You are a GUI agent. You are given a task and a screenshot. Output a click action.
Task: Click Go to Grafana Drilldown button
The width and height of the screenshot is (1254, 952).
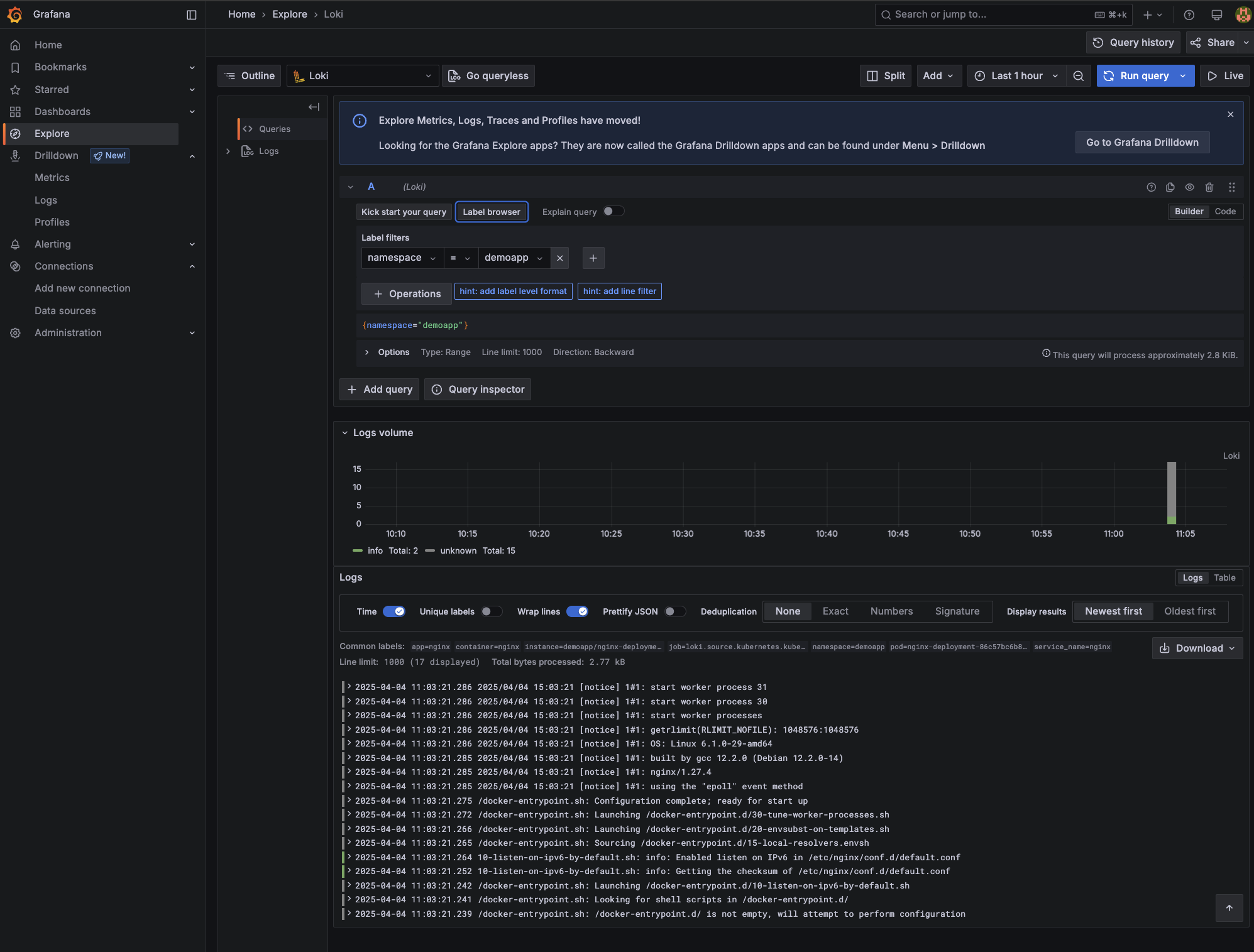pyautogui.click(x=1141, y=143)
